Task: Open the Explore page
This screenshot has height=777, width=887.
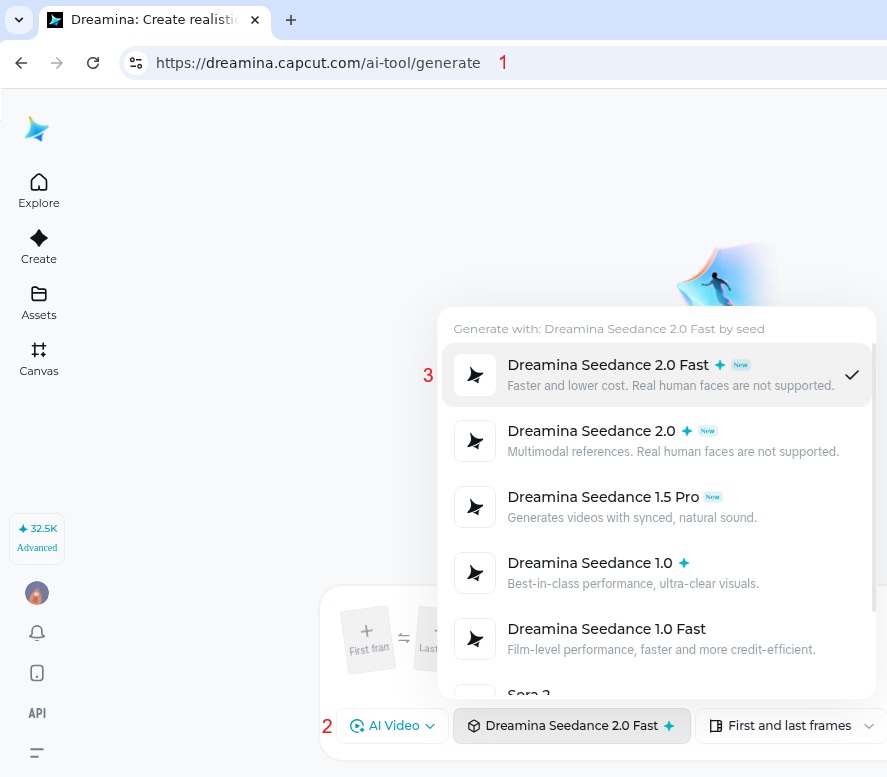Action: (x=39, y=190)
